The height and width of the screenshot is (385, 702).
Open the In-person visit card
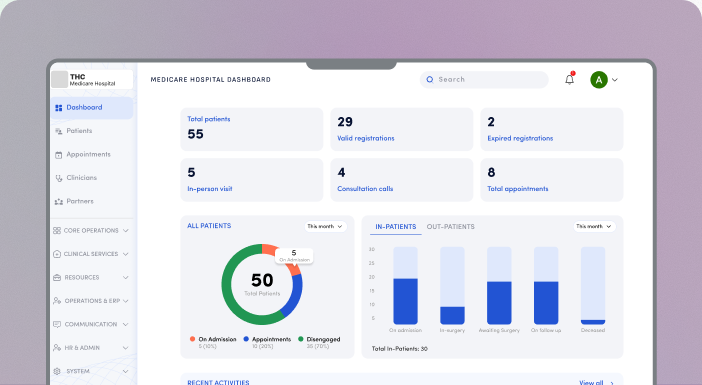point(252,180)
